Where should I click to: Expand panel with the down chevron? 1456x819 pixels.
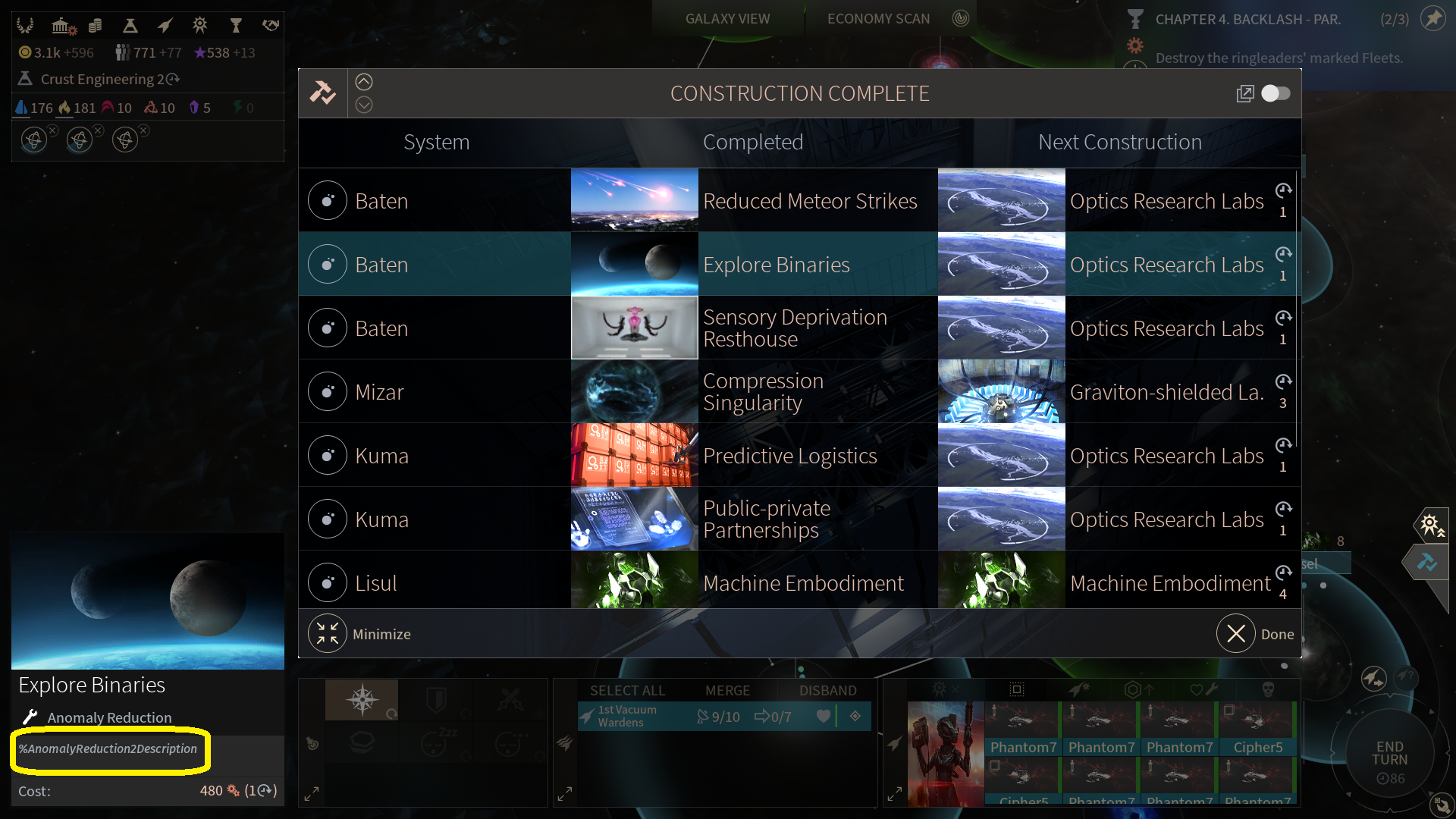pyautogui.click(x=364, y=105)
